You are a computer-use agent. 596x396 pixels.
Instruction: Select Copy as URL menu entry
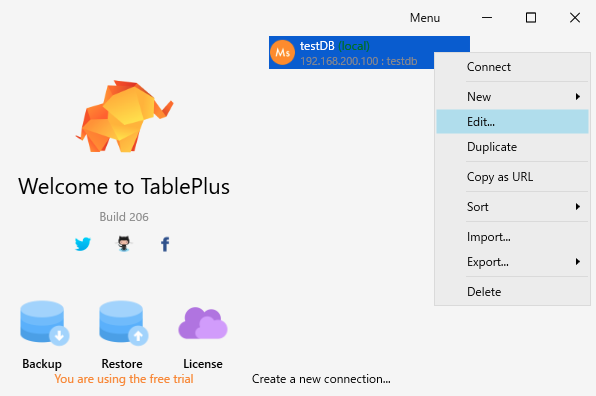point(512,177)
